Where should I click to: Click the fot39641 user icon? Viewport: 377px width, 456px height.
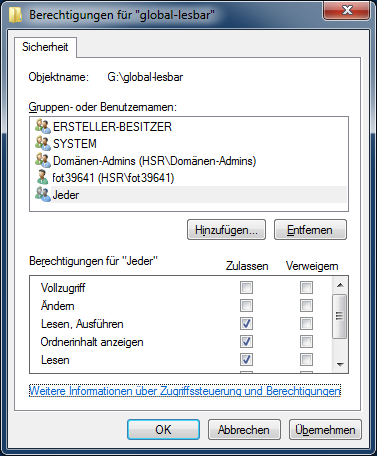coord(43,177)
